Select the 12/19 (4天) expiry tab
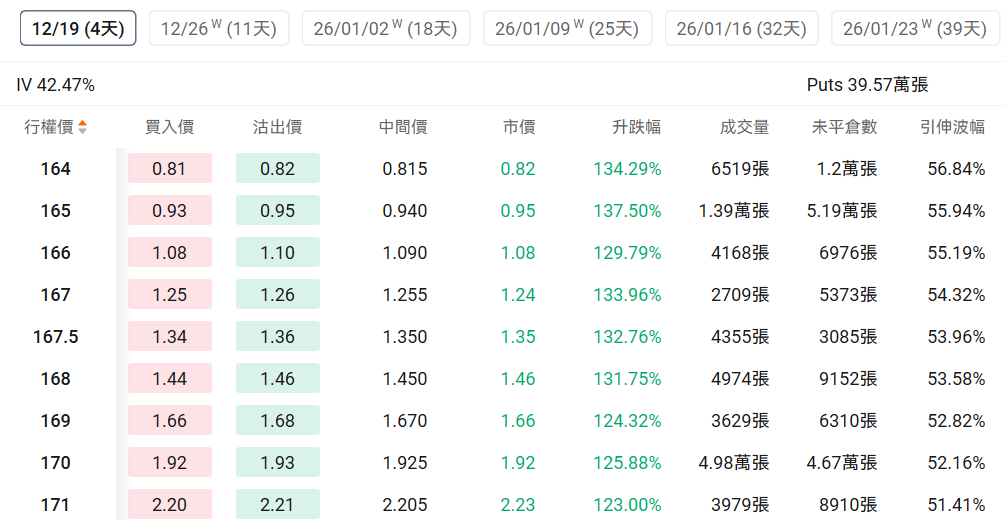Viewport: 1005px width, 520px height. 78,28
